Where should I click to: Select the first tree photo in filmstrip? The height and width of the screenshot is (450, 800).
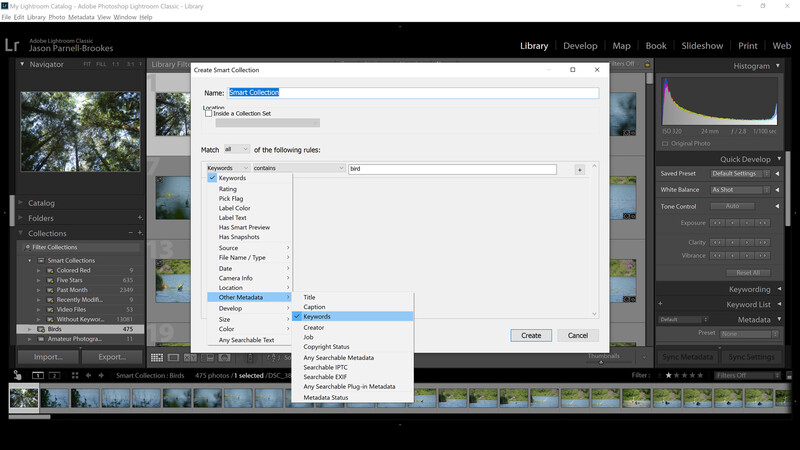[24, 398]
